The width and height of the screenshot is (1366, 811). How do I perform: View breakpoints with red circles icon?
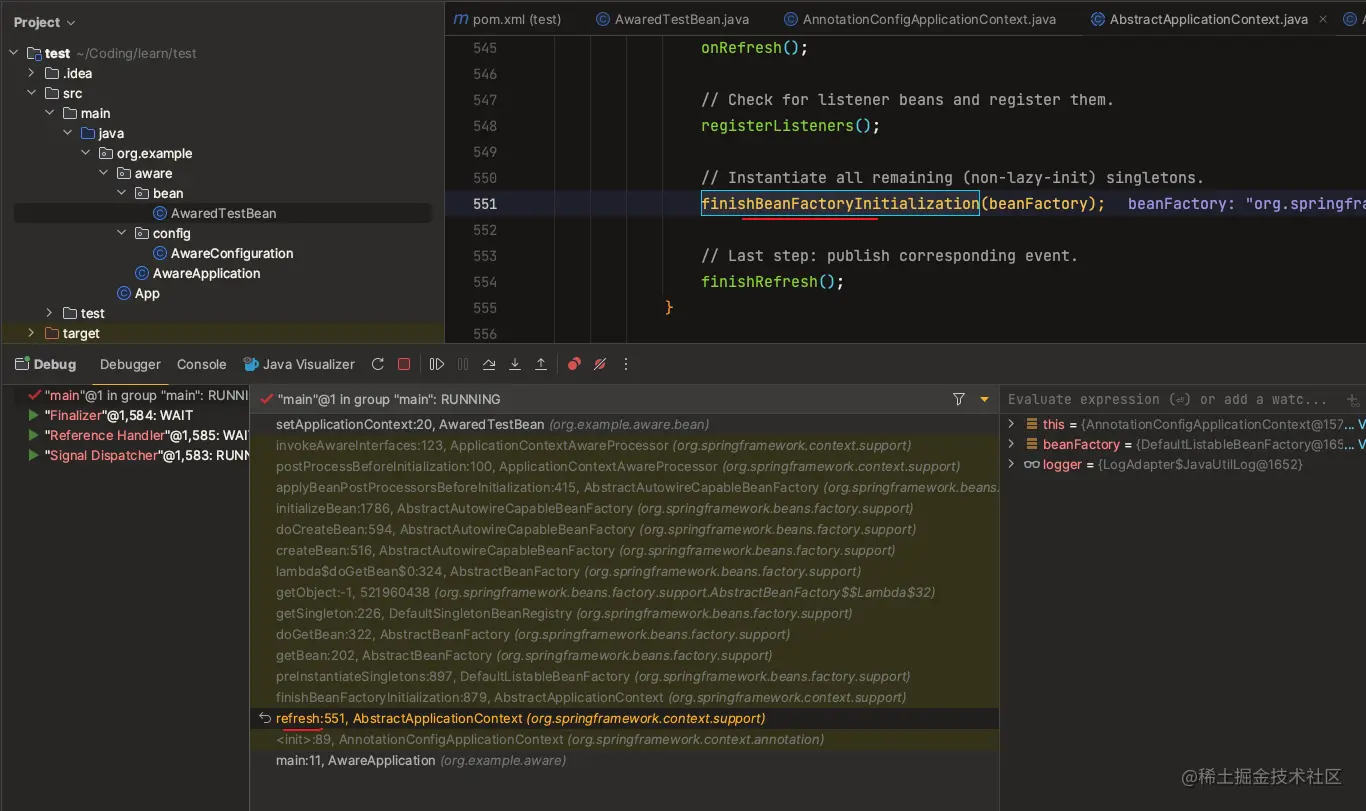point(574,365)
